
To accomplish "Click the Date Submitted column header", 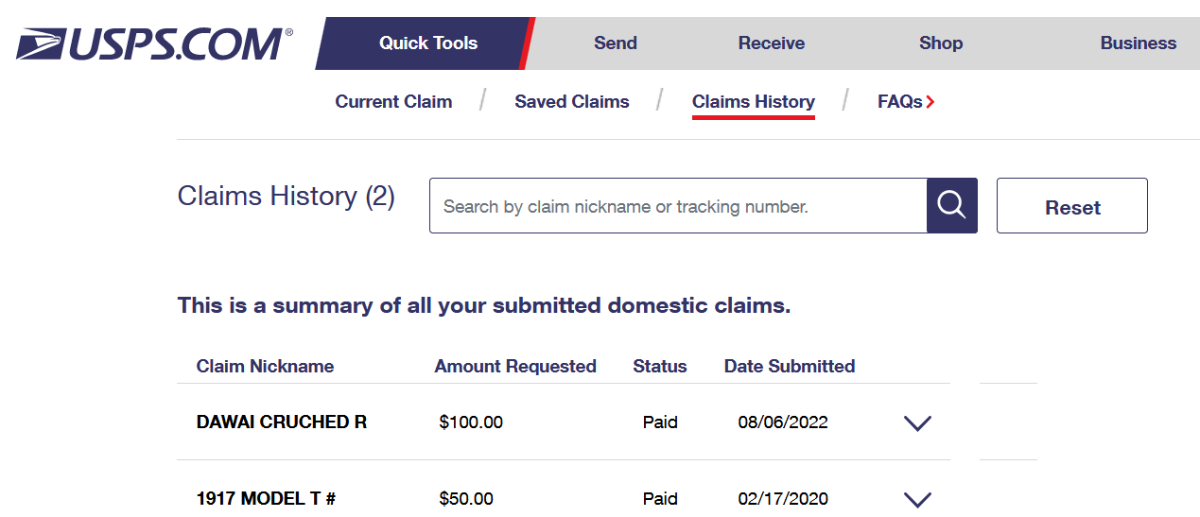I will [x=789, y=366].
